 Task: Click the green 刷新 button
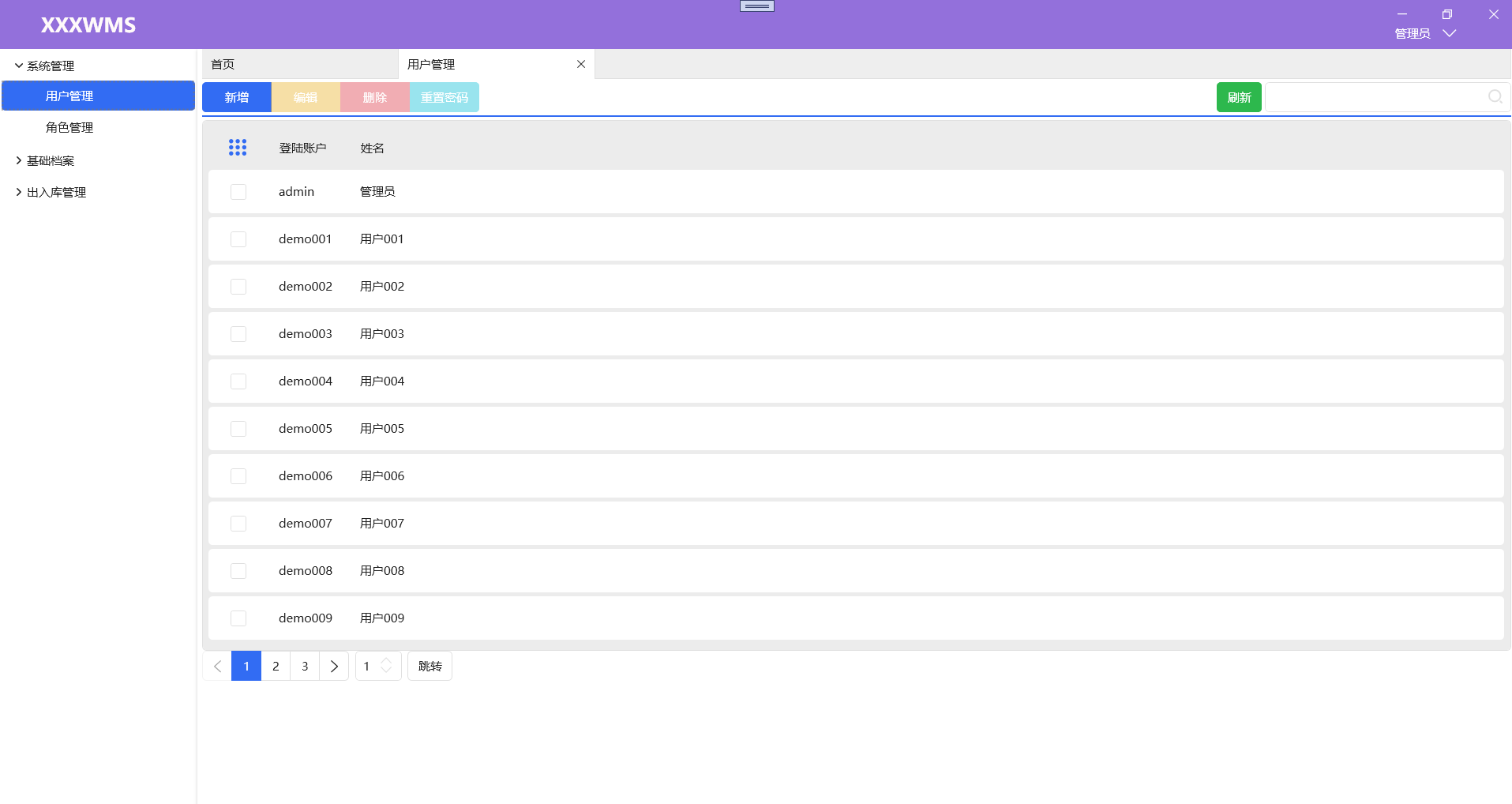1239,97
